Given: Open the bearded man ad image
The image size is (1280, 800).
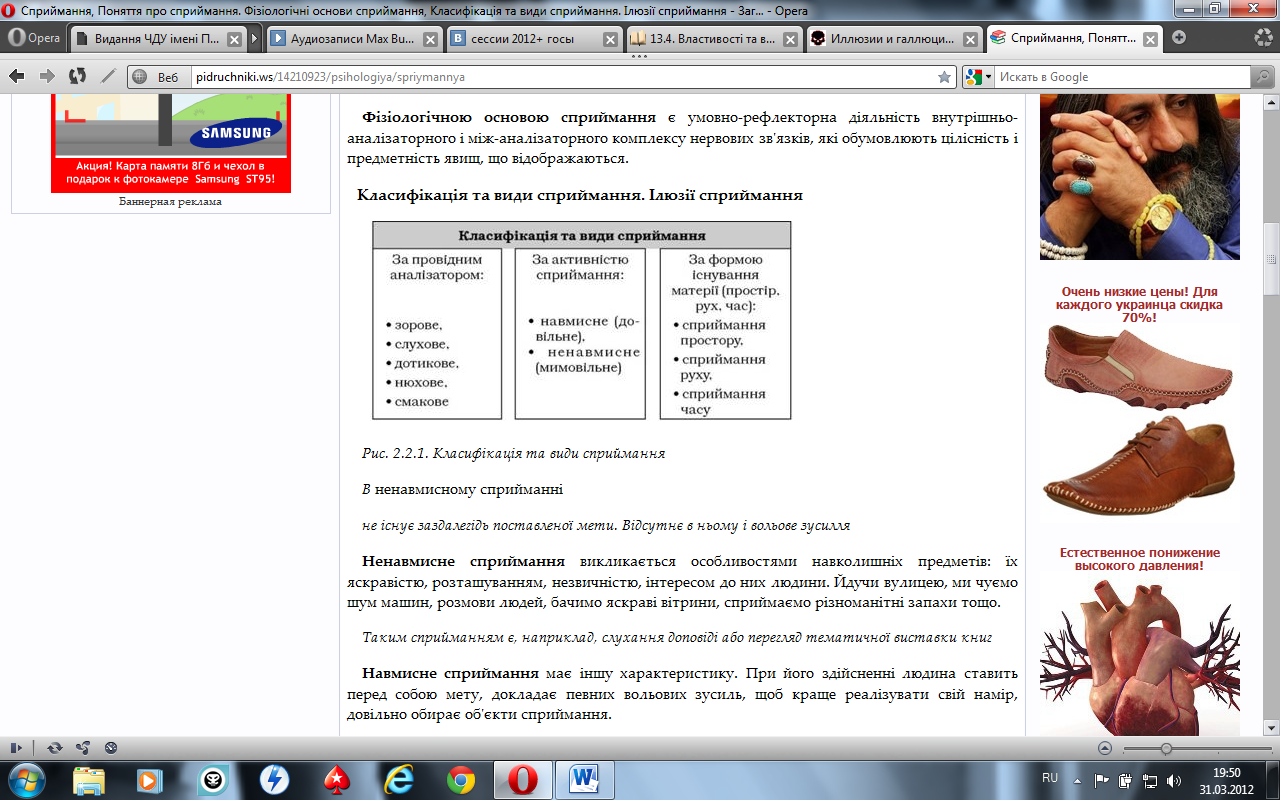Looking at the screenshot, I should tap(1140, 176).
